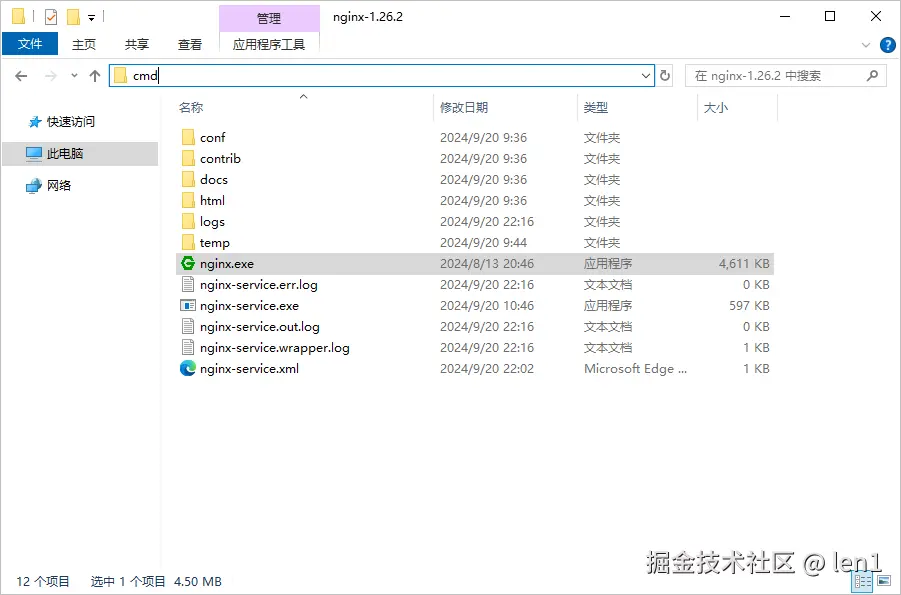Screen dimensions: 901x595
Task: Open the Customize Quick Access Toolbar dropdown
Action: (91, 18)
